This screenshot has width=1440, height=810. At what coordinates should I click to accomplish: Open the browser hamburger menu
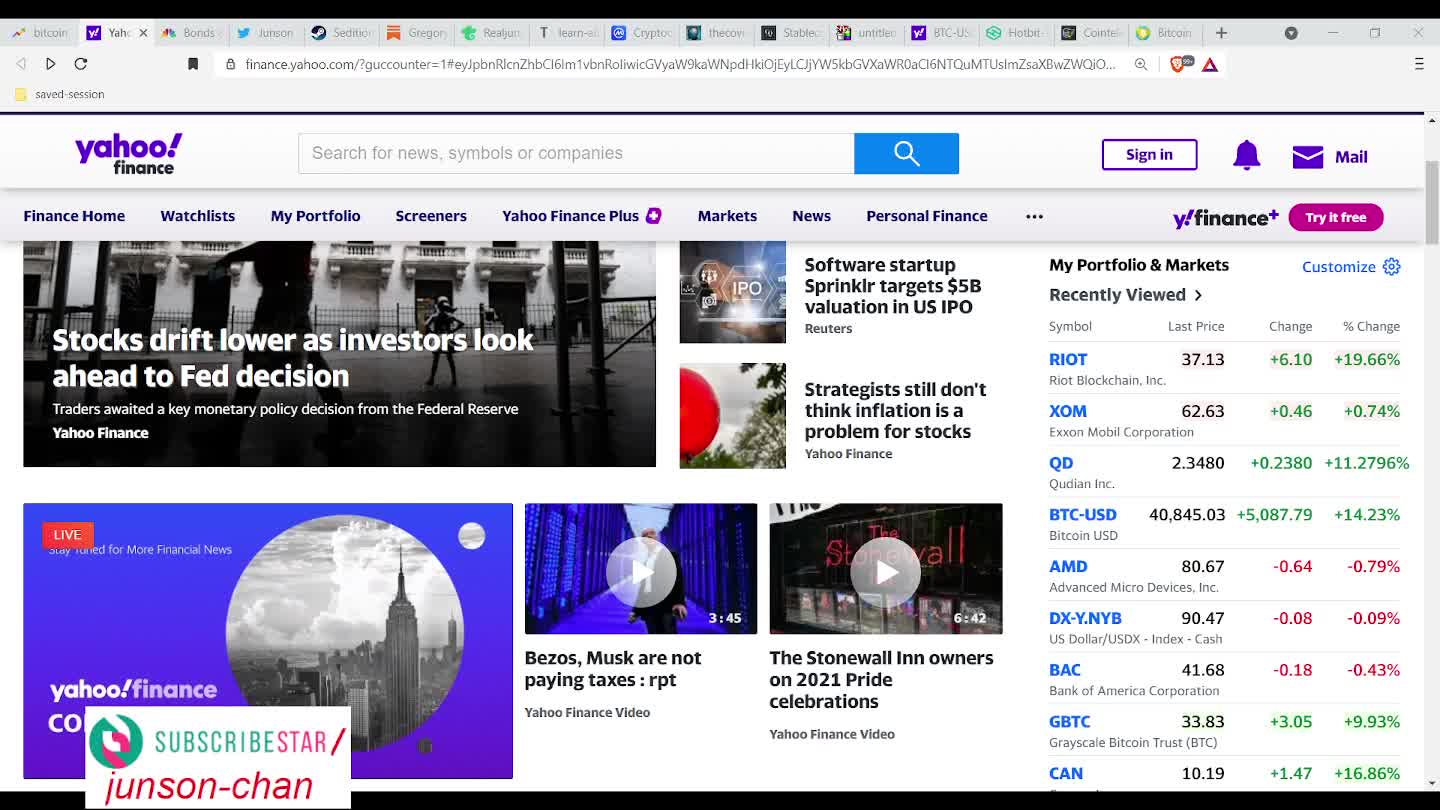click(x=1419, y=63)
